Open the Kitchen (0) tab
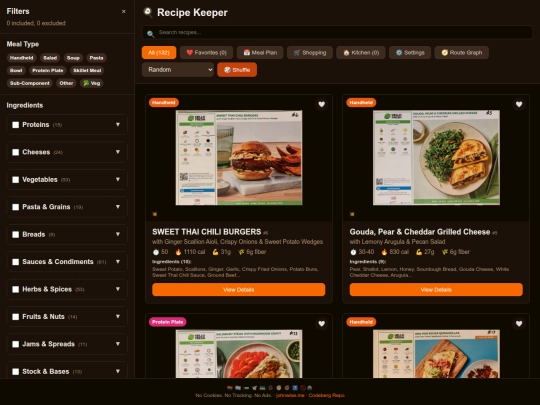The height and width of the screenshot is (405, 540). click(x=361, y=53)
